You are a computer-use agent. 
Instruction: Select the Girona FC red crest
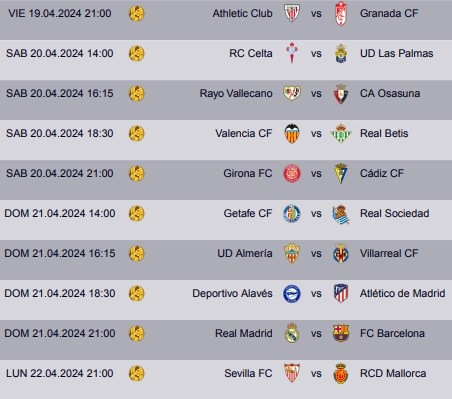click(x=292, y=173)
